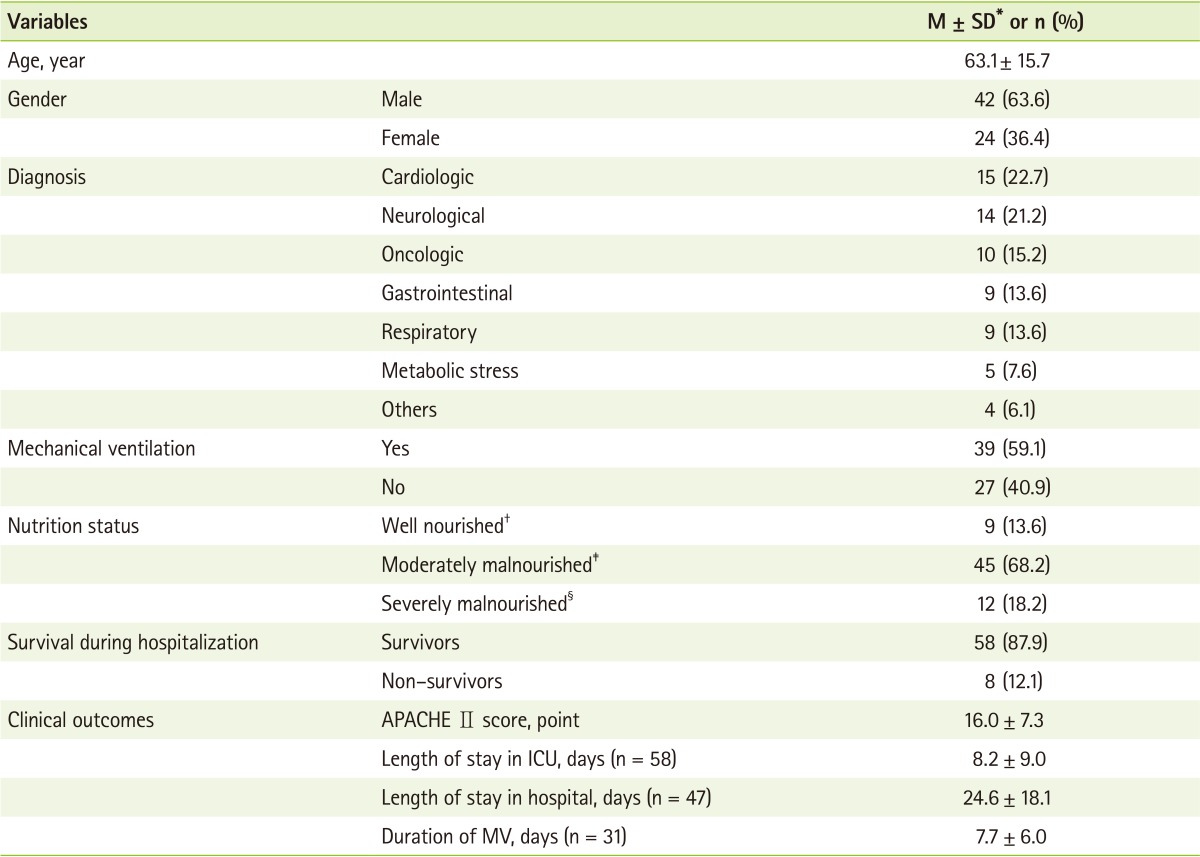Select the Nutrition status row label
Image resolution: width=1200 pixels, height=857 pixels.
[x=73, y=526]
